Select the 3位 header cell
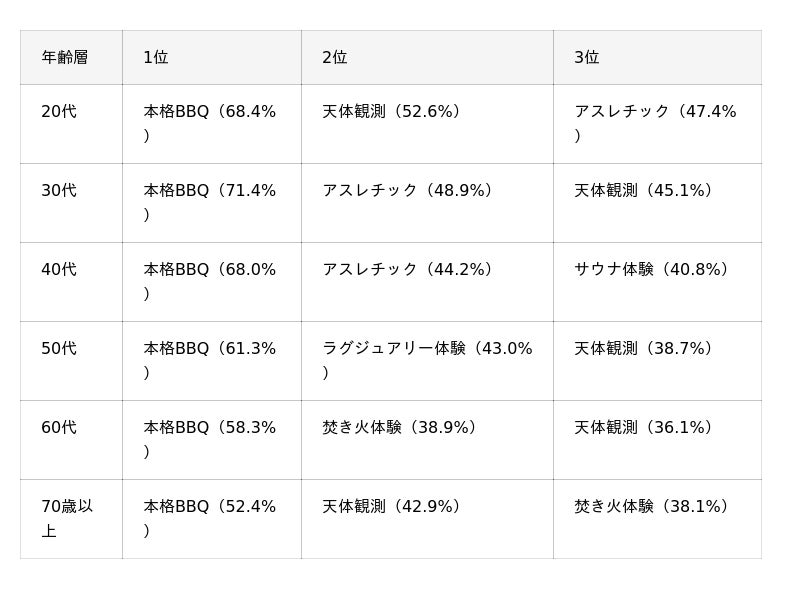 click(587, 58)
